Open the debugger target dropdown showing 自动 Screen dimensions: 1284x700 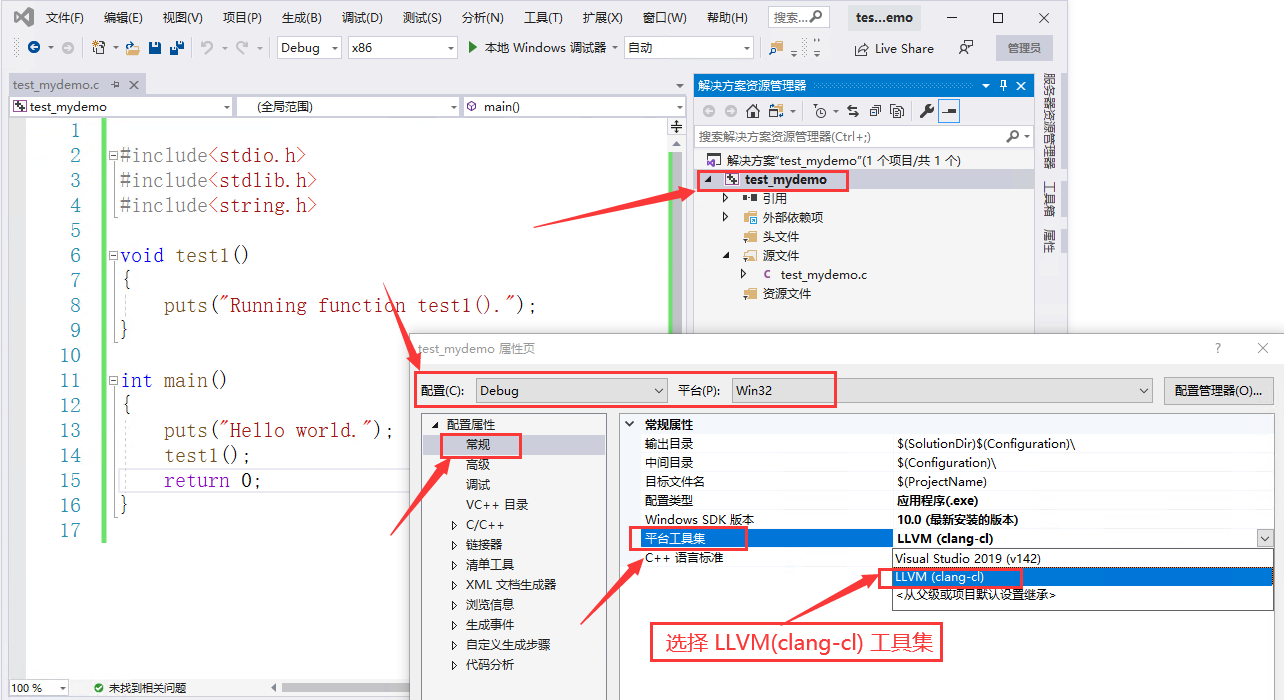coord(688,47)
